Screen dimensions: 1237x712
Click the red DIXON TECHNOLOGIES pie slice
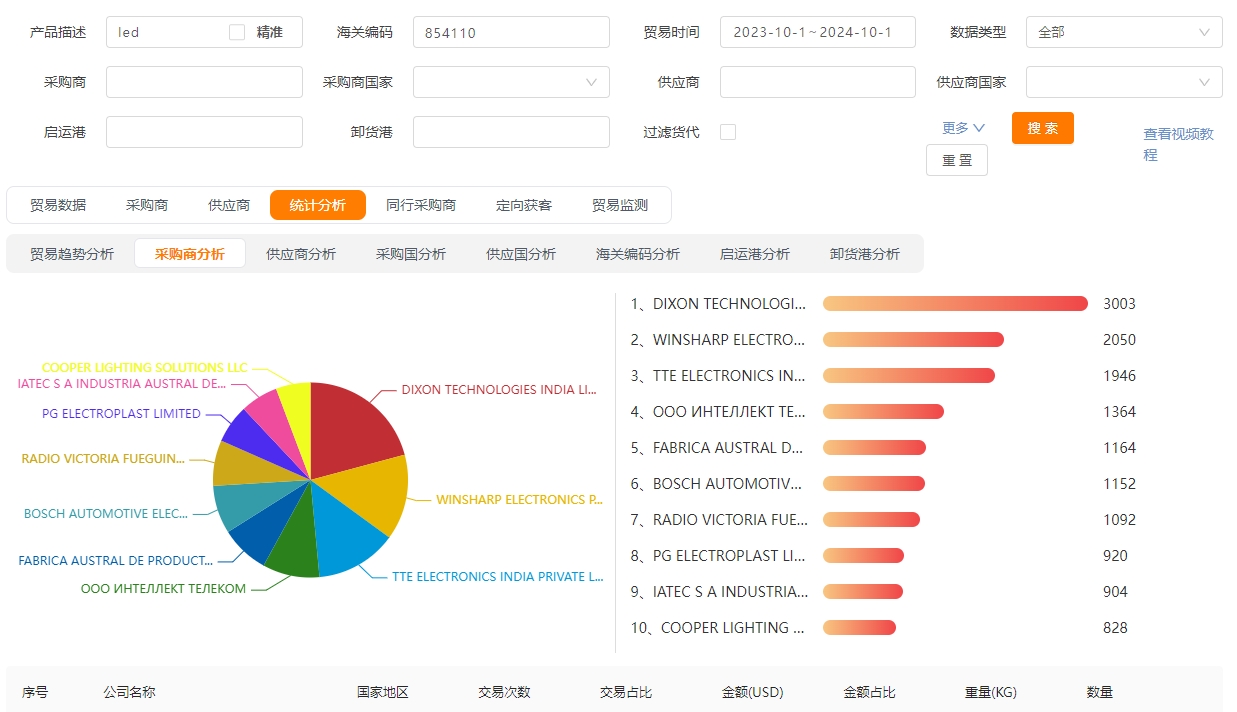point(352,428)
